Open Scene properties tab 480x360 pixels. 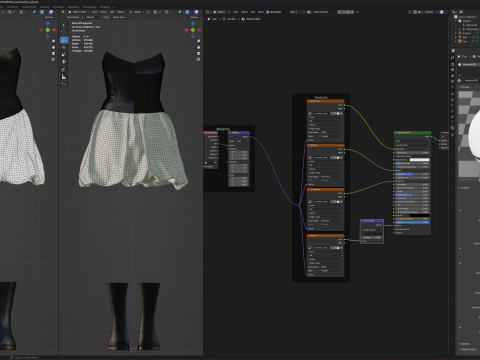[452, 81]
